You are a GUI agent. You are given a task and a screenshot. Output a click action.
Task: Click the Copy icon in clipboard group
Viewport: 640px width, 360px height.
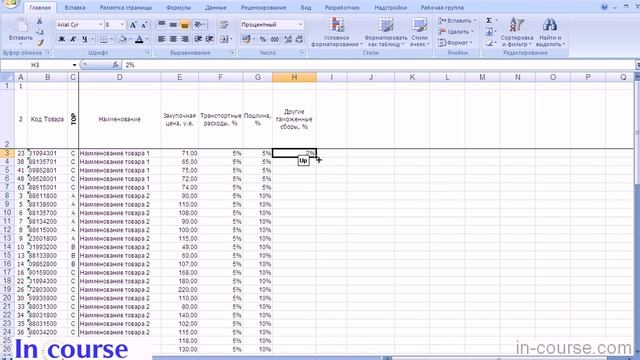[x=40, y=31]
